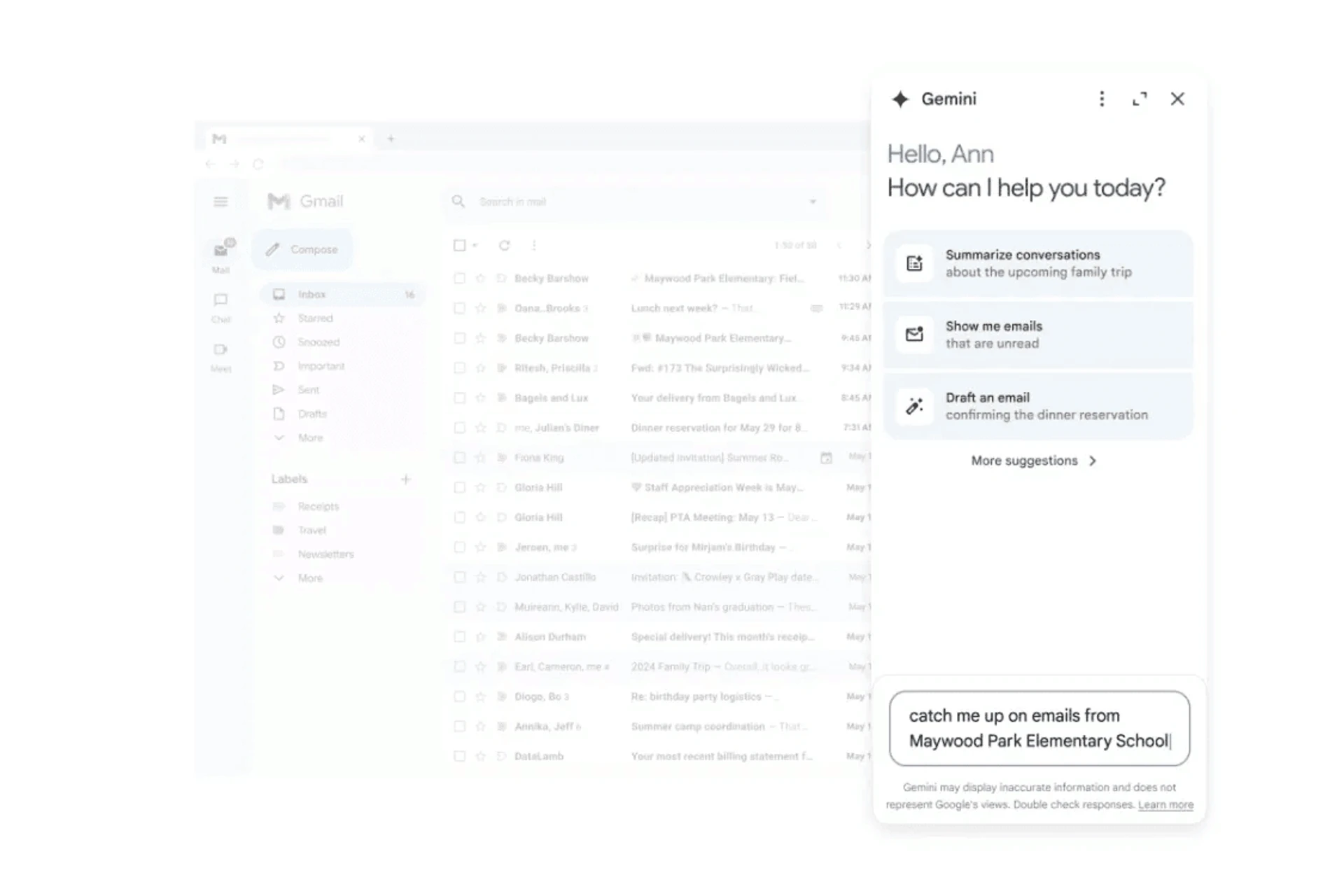This screenshot has width=1344, height=896.
Task: Check the Ritesh, Priscilla email checkbox
Action: 459,367
